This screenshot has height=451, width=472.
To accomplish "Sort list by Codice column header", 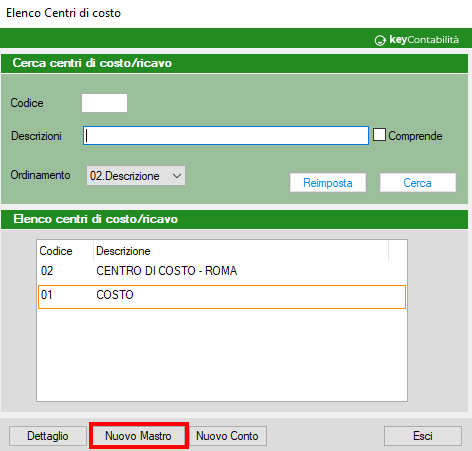I will point(56,251).
